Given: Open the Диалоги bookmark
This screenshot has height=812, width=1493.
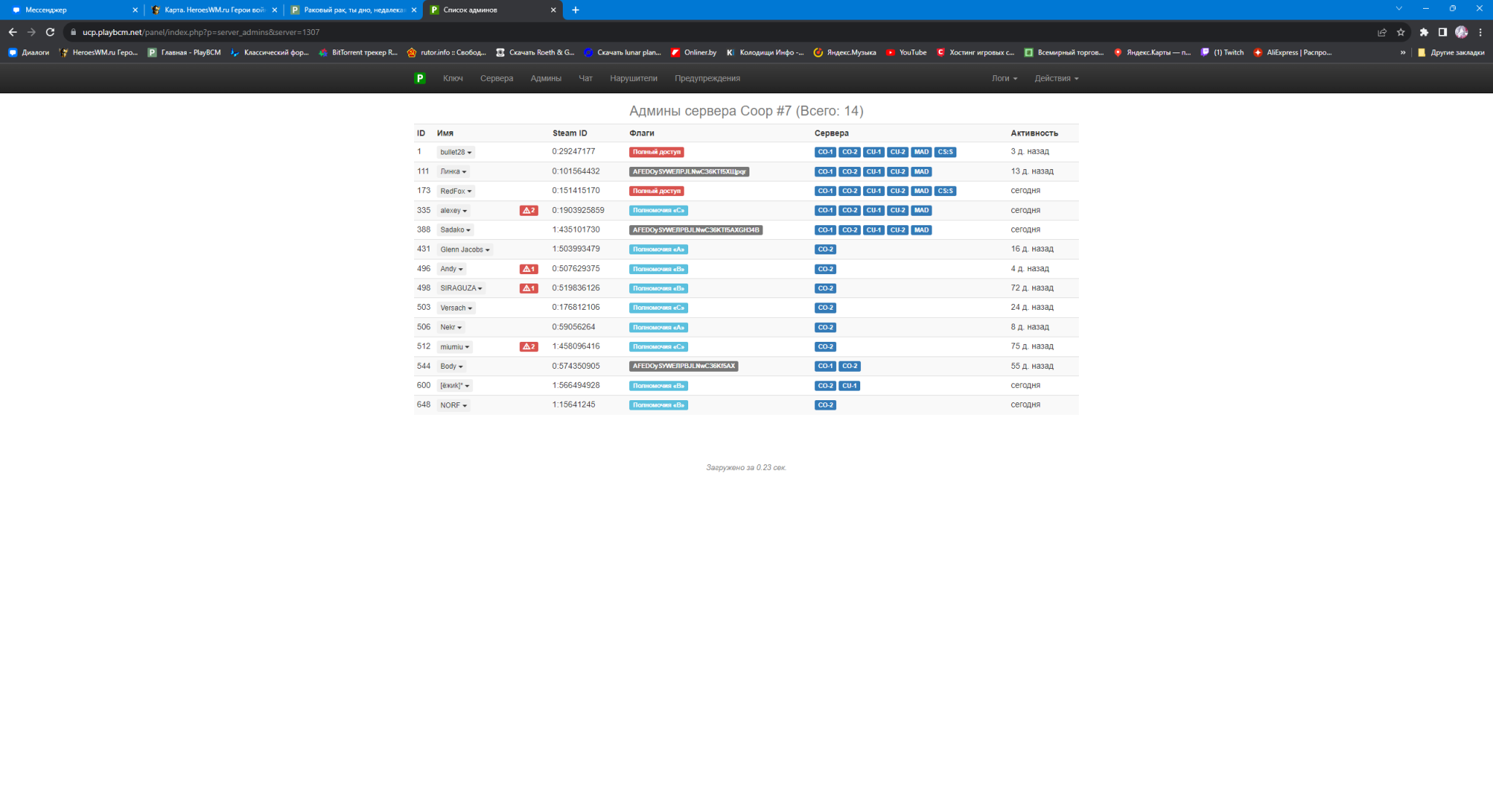Looking at the screenshot, I should [x=28, y=52].
